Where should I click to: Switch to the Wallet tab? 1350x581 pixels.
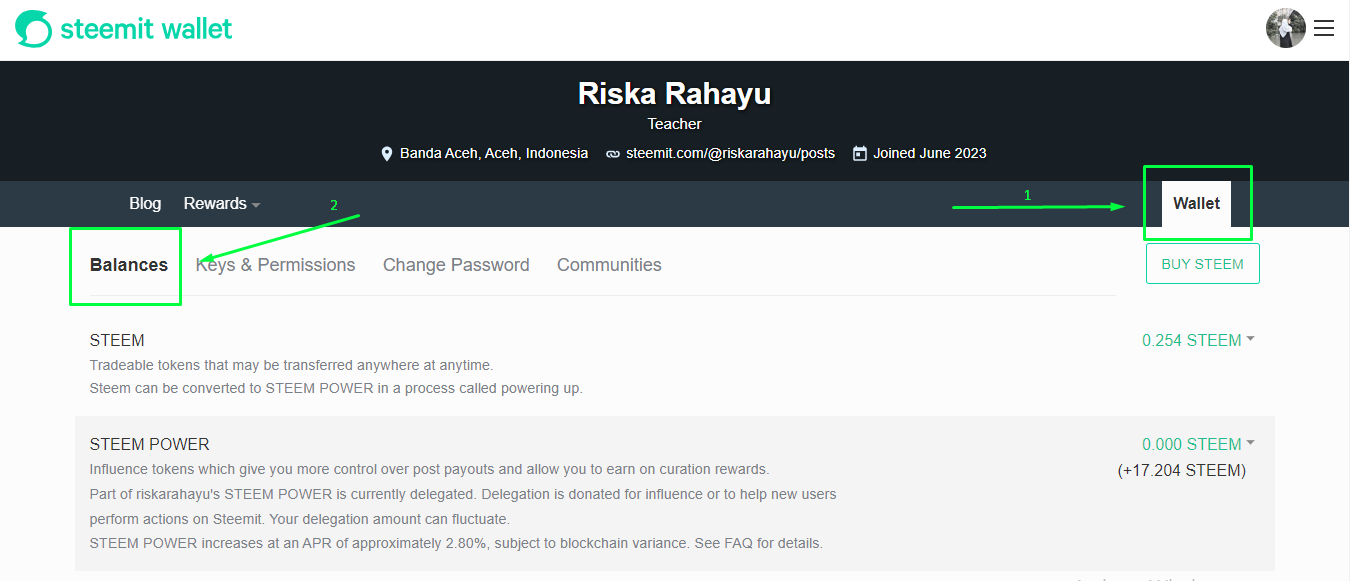[x=1196, y=204]
